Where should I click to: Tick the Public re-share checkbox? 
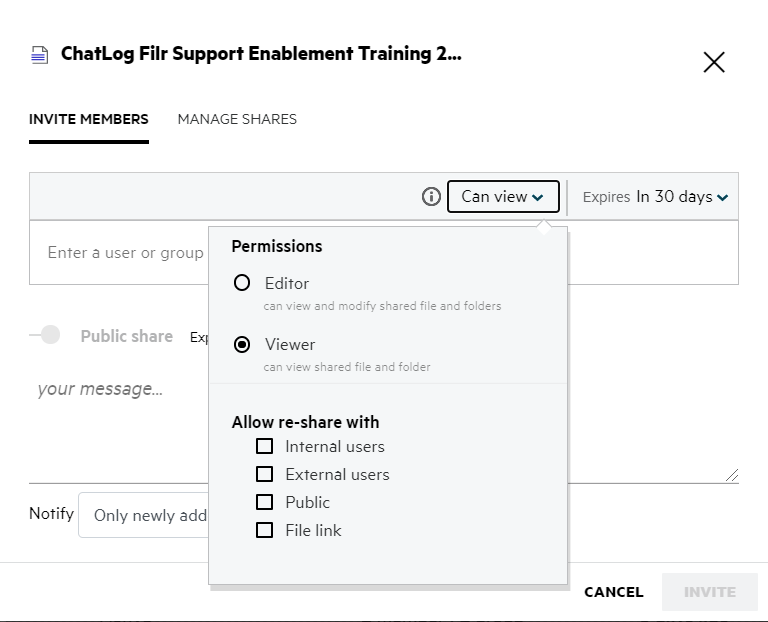(x=265, y=502)
